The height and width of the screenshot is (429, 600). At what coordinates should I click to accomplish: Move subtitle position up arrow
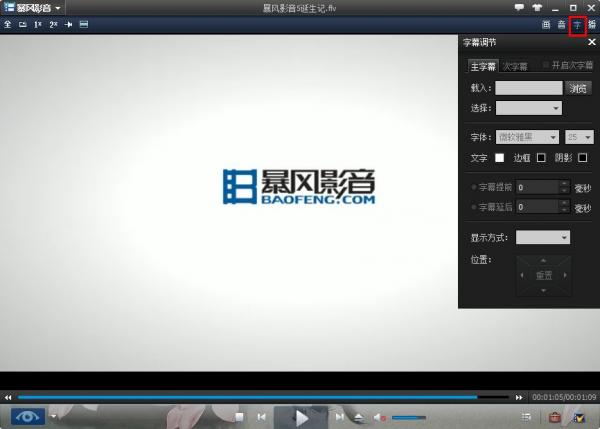[543, 261]
